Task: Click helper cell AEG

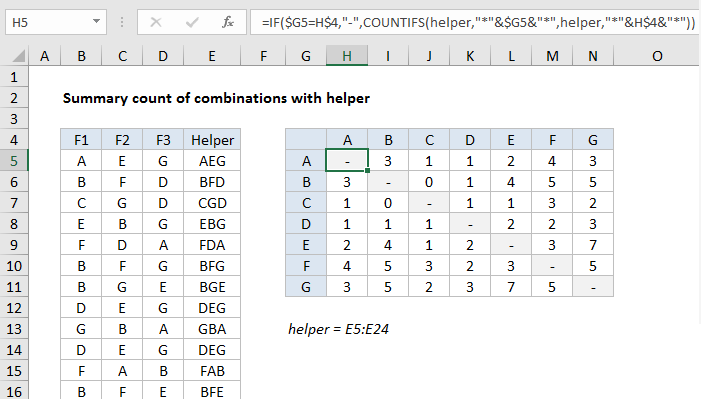Action: [212, 161]
